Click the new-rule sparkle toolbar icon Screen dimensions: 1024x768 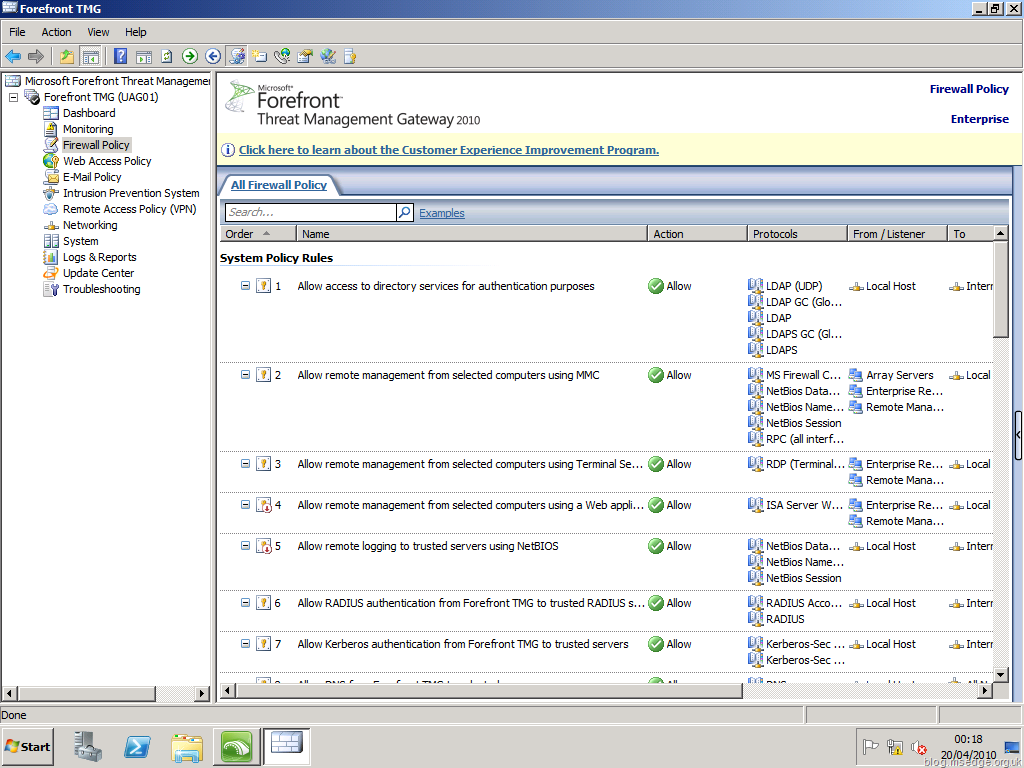[259, 57]
